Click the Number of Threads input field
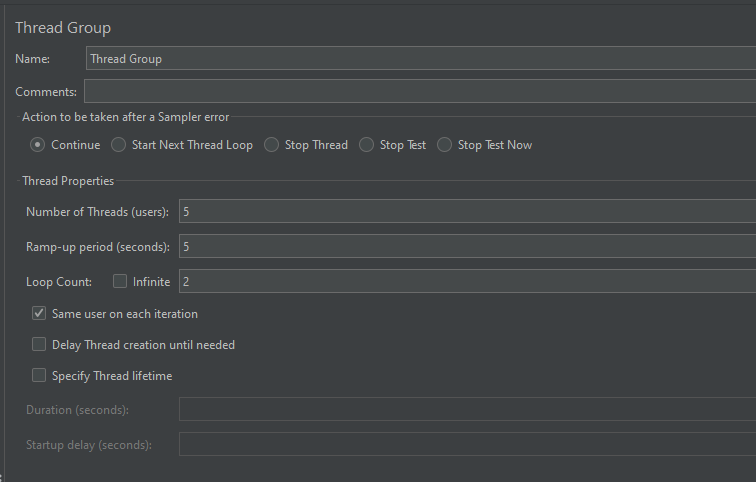This screenshot has width=756, height=482. point(466,211)
